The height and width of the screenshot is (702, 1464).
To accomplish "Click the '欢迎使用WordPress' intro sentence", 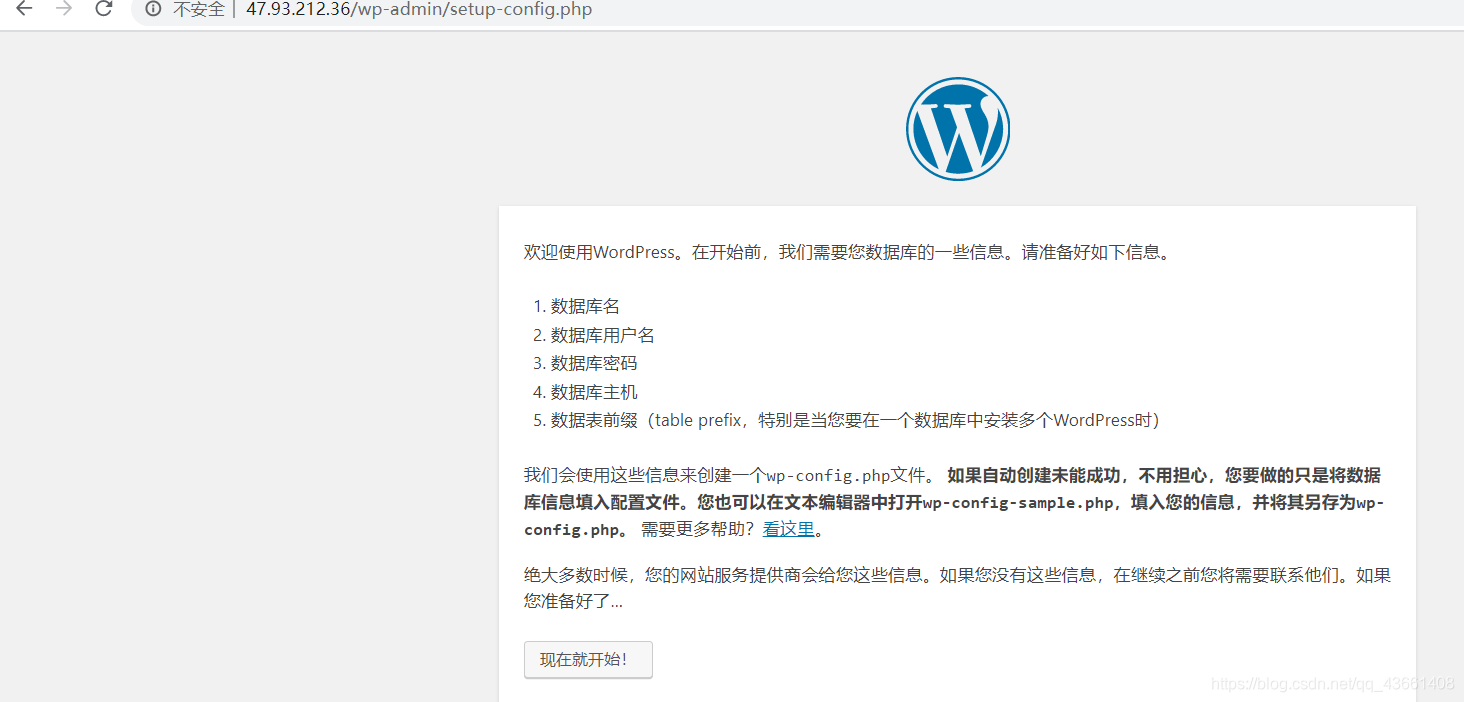I will click(847, 252).
